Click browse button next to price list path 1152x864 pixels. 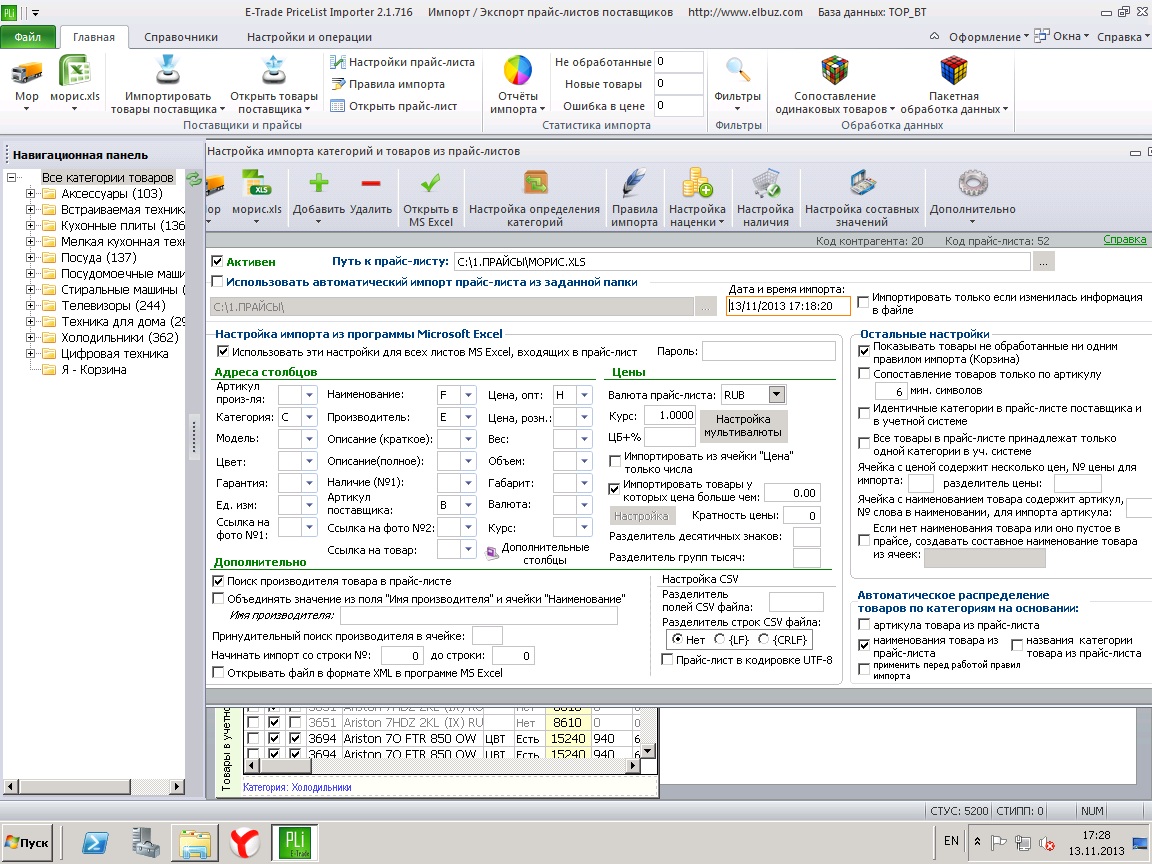pyautogui.click(x=1043, y=262)
